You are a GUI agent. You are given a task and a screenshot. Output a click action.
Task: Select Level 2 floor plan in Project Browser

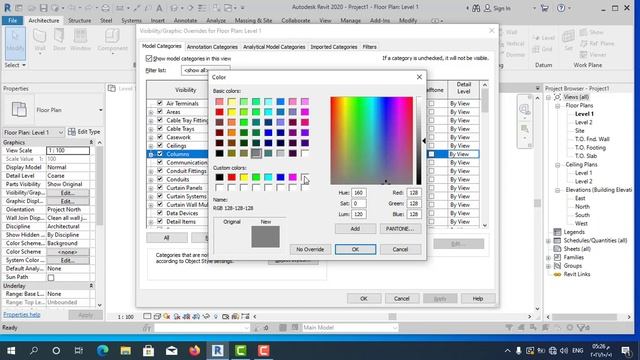pyautogui.click(x=583, y=122)
